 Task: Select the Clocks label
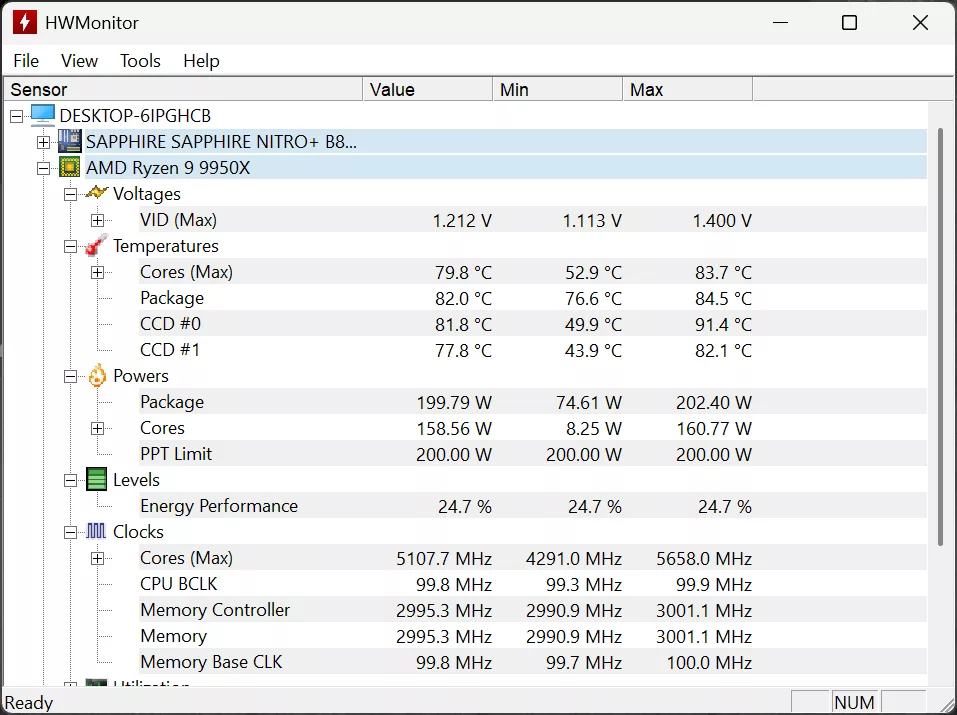point(139,532)
